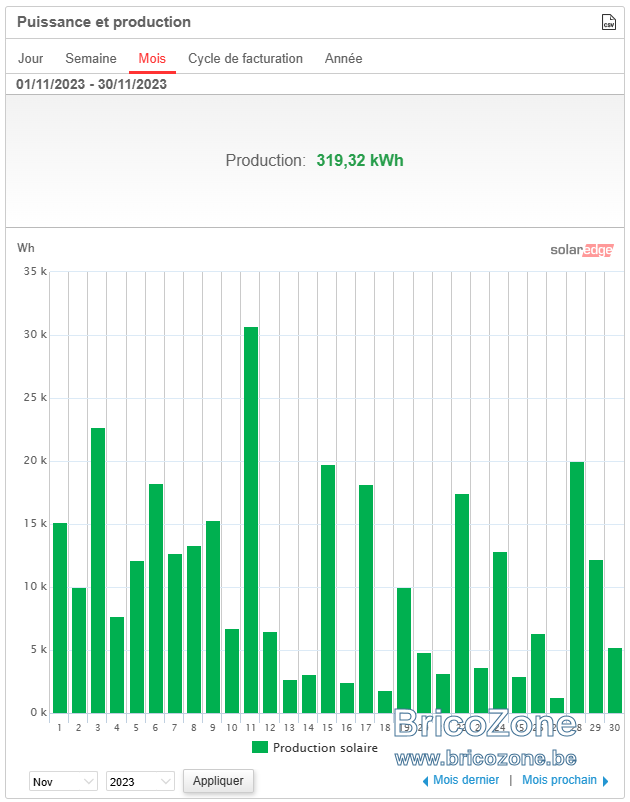This screenshot has width=630, height=802.
Task: Click the Appliquer button
Action: tap(218, 781)
